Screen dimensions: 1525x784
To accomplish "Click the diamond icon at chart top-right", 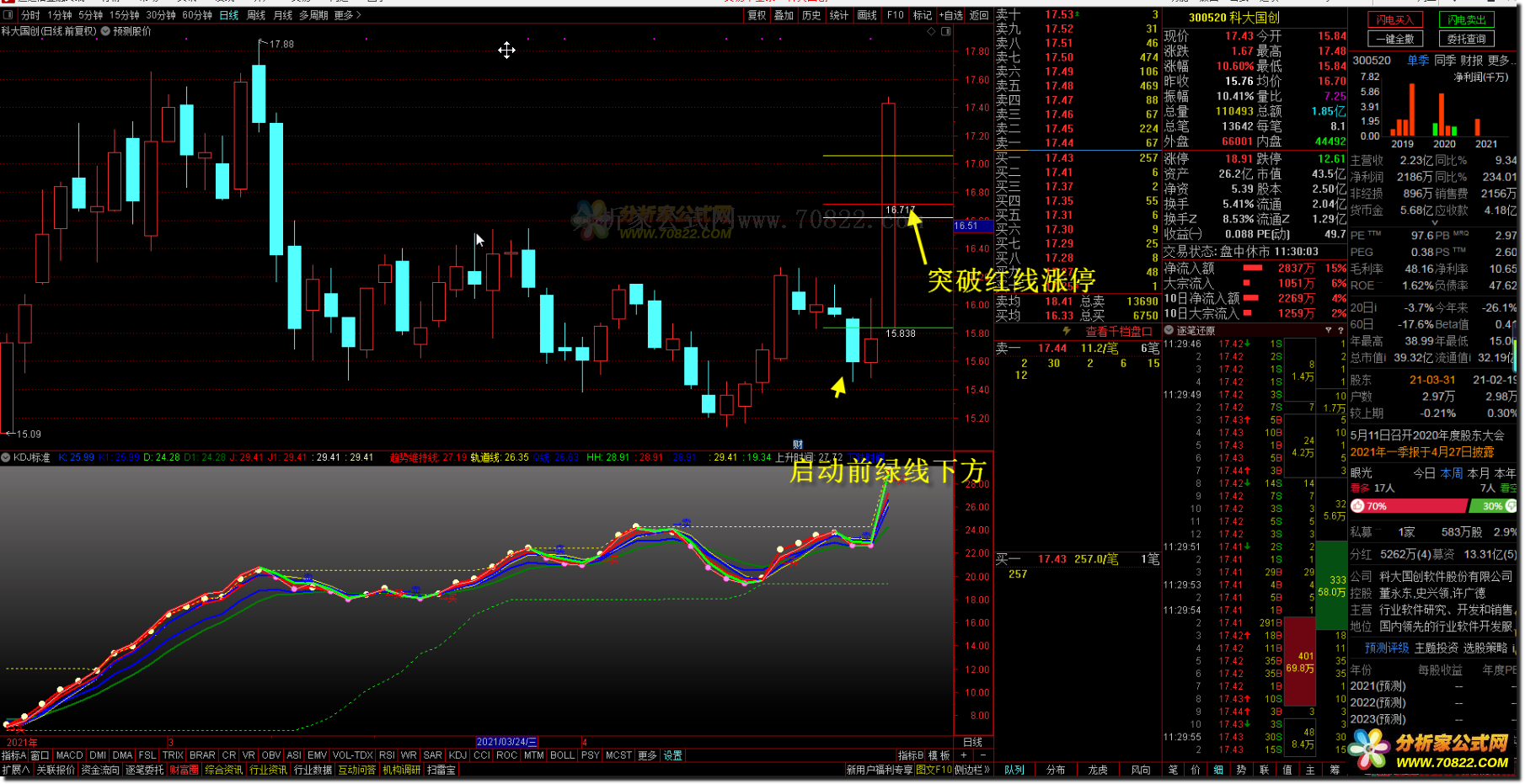I will click(931, 31).
